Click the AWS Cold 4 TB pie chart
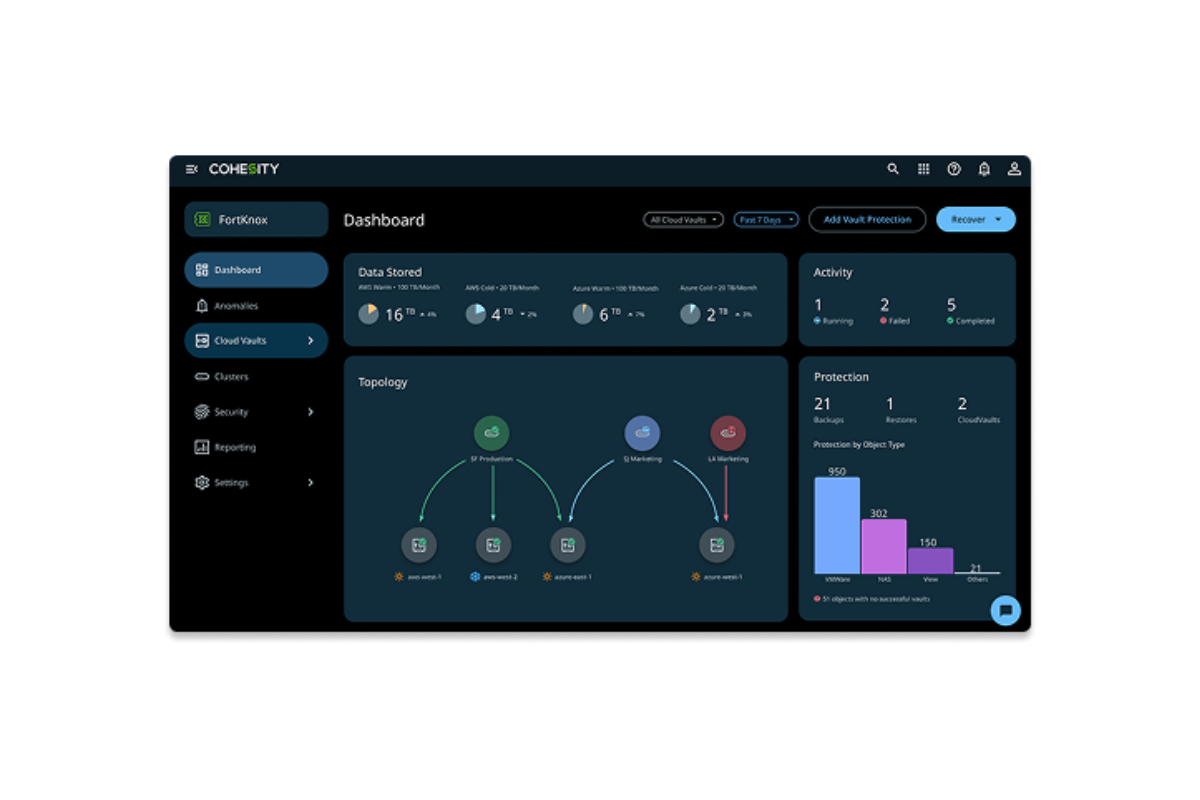 tap(476, 314)
